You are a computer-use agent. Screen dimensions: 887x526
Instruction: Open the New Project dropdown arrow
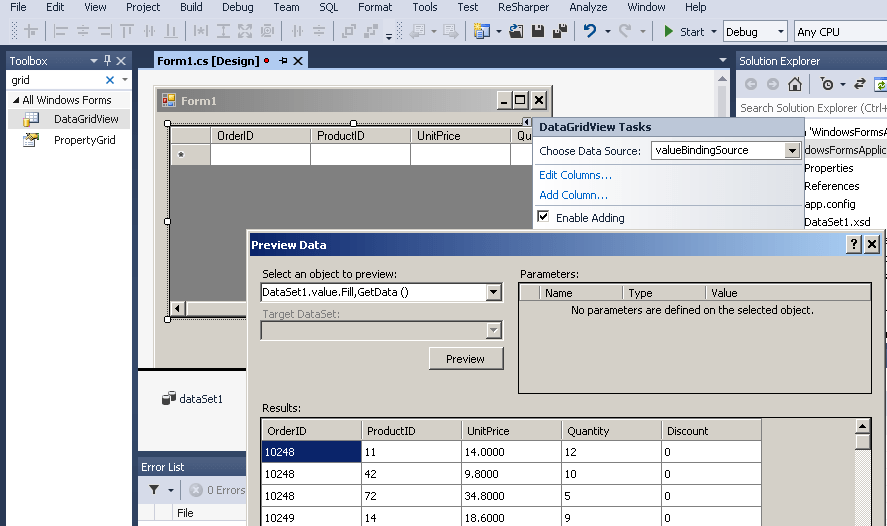tap(498, 32)
